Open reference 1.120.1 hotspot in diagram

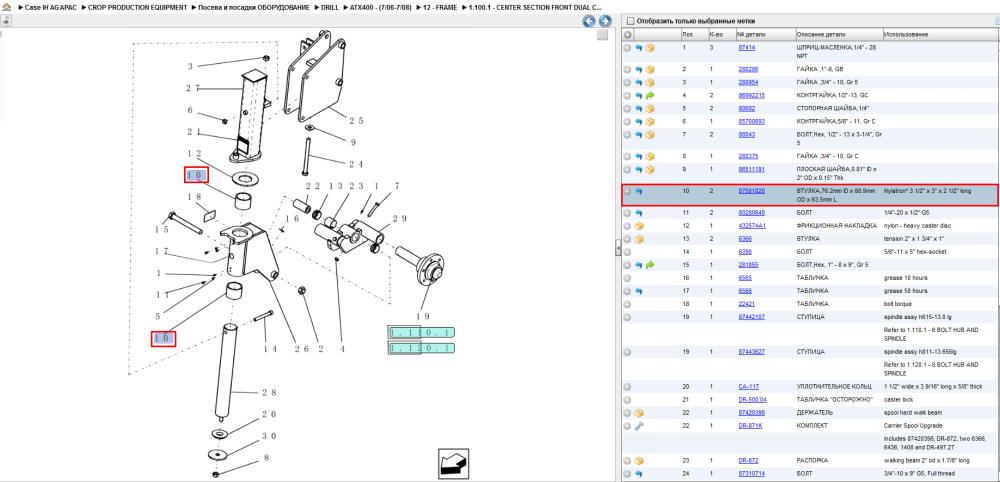coord(422,347)
